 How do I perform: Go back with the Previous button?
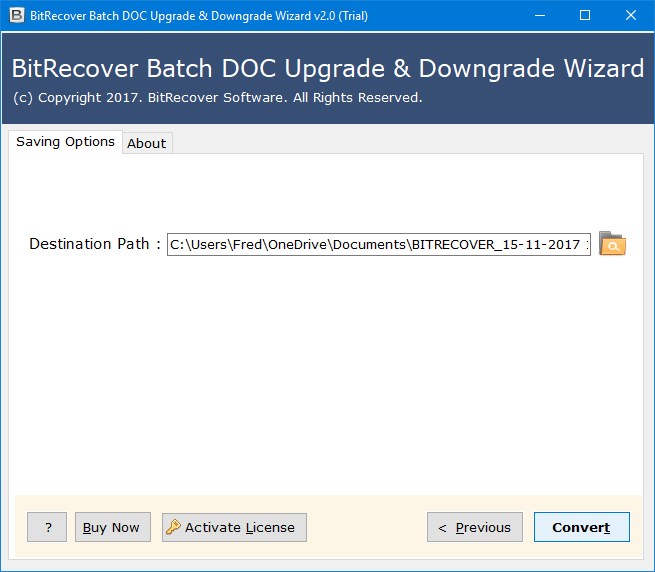tap(475, 527)
